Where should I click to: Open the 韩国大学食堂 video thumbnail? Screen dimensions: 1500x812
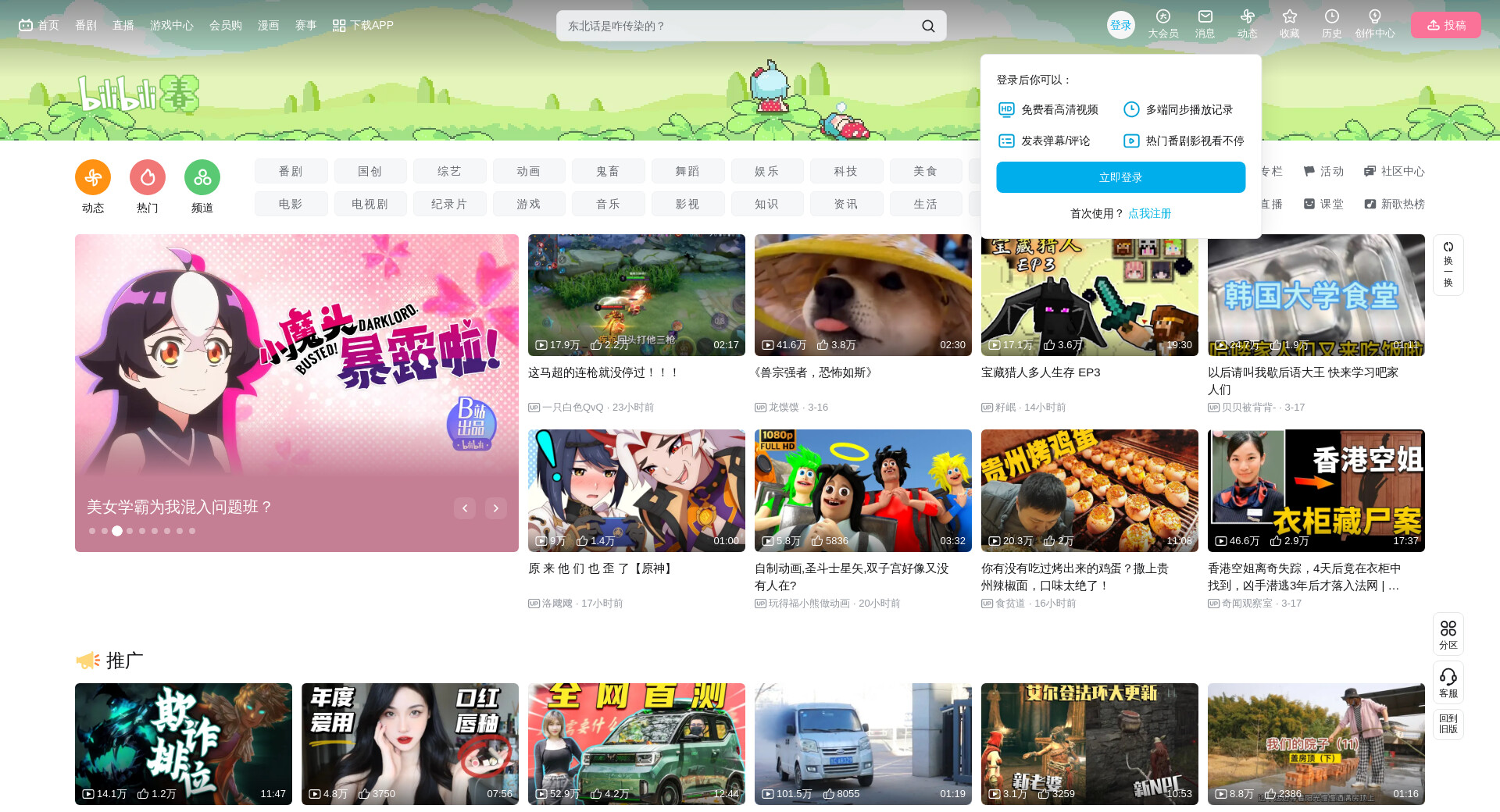(1316, 295)
